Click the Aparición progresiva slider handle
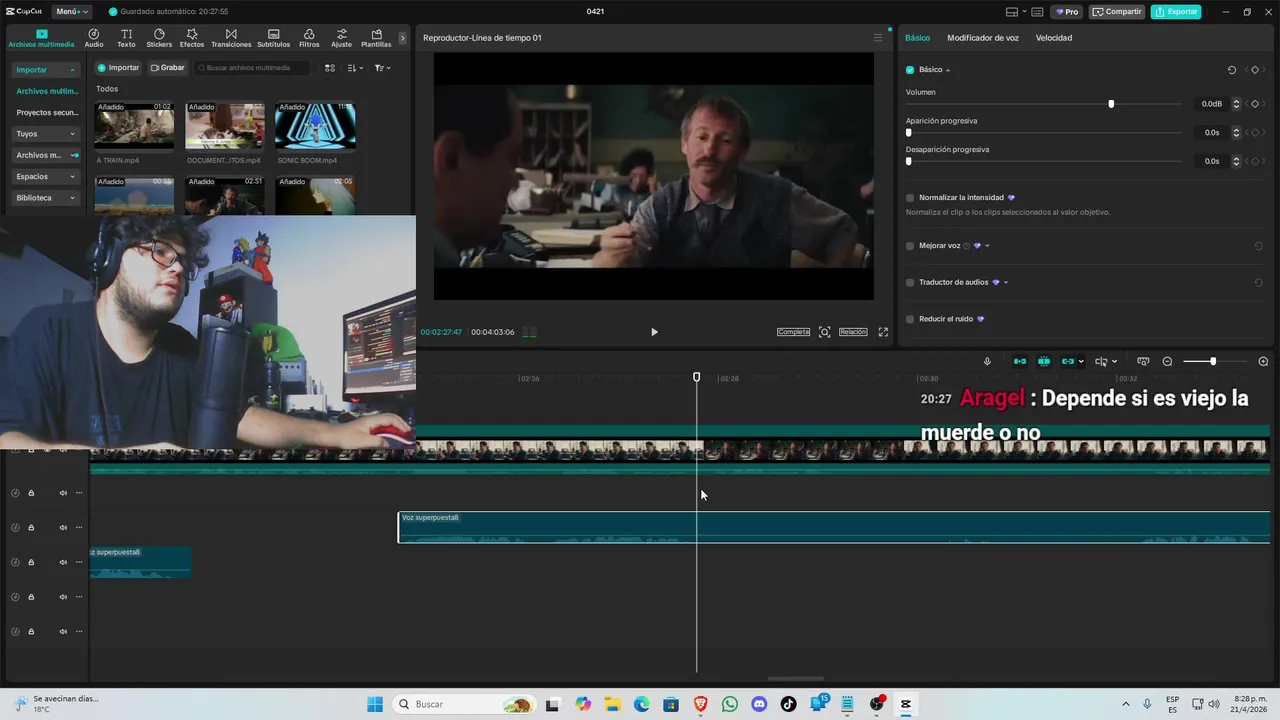The height and width of the screenshot is (720, 1280). tap(909, 132)
